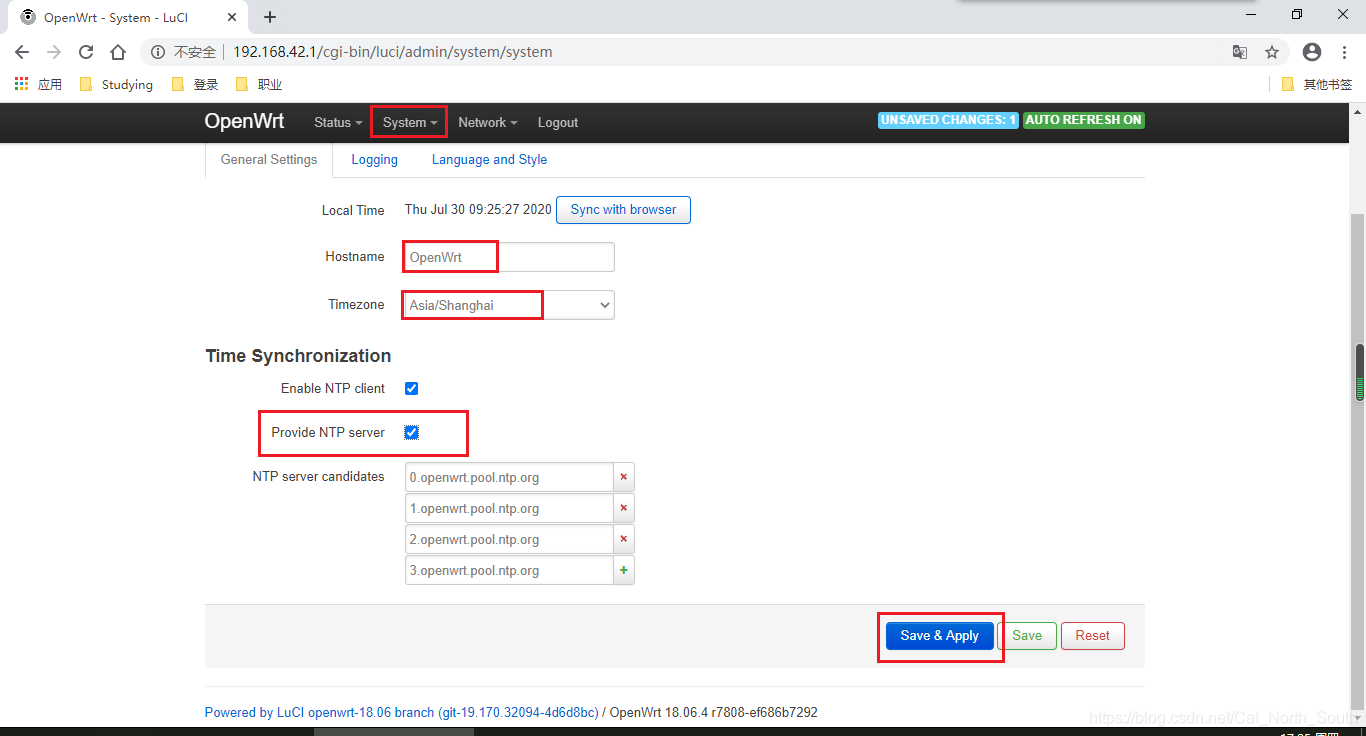This screenshot has height=736, width=1366.
Task: Open the Unsaved Changes badge
Action: pos(948,120)
